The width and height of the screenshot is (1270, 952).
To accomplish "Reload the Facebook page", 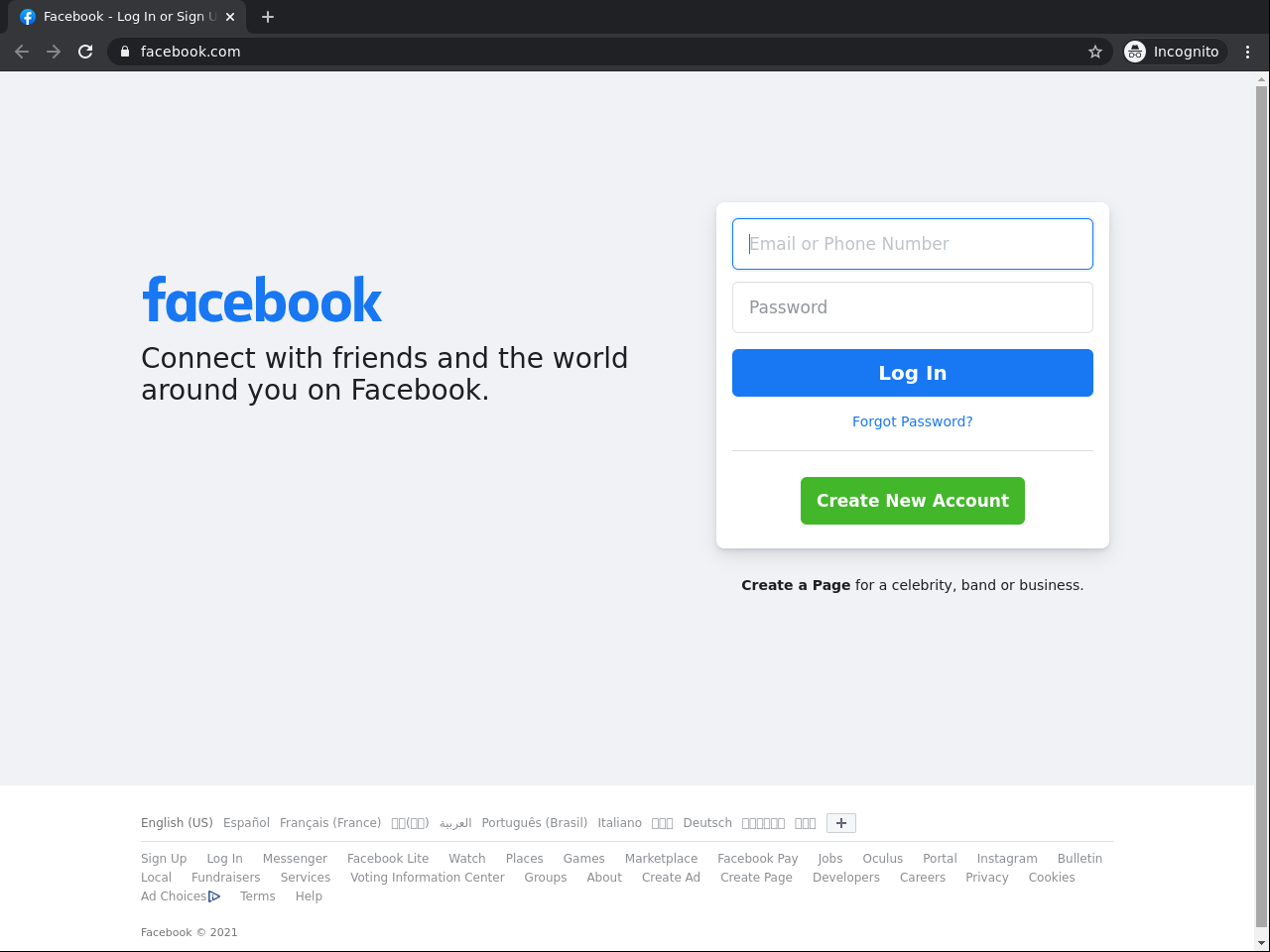I will pyautogui.click(x=85, y=52).
